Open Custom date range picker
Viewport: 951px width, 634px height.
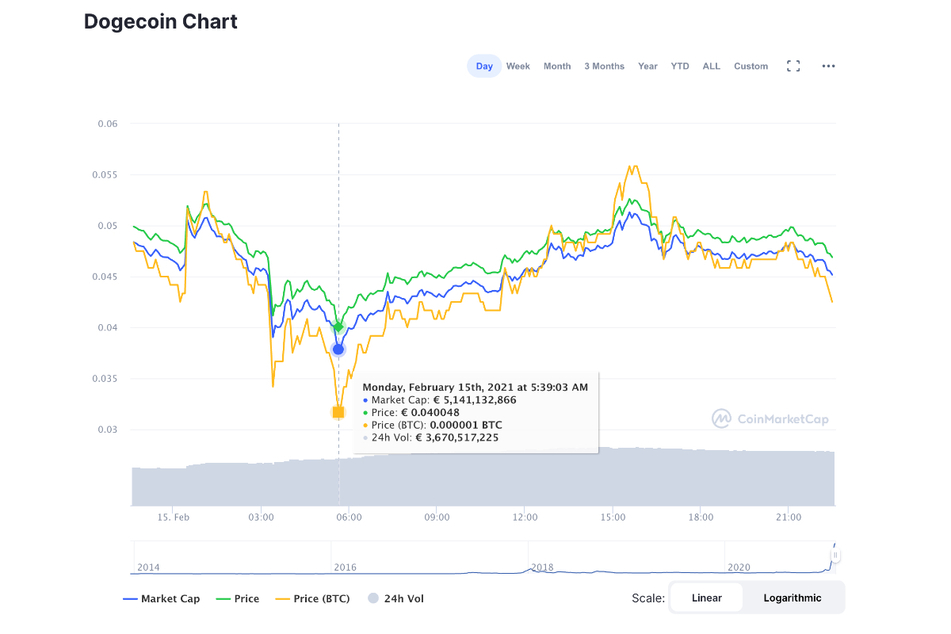click(751, 66)
